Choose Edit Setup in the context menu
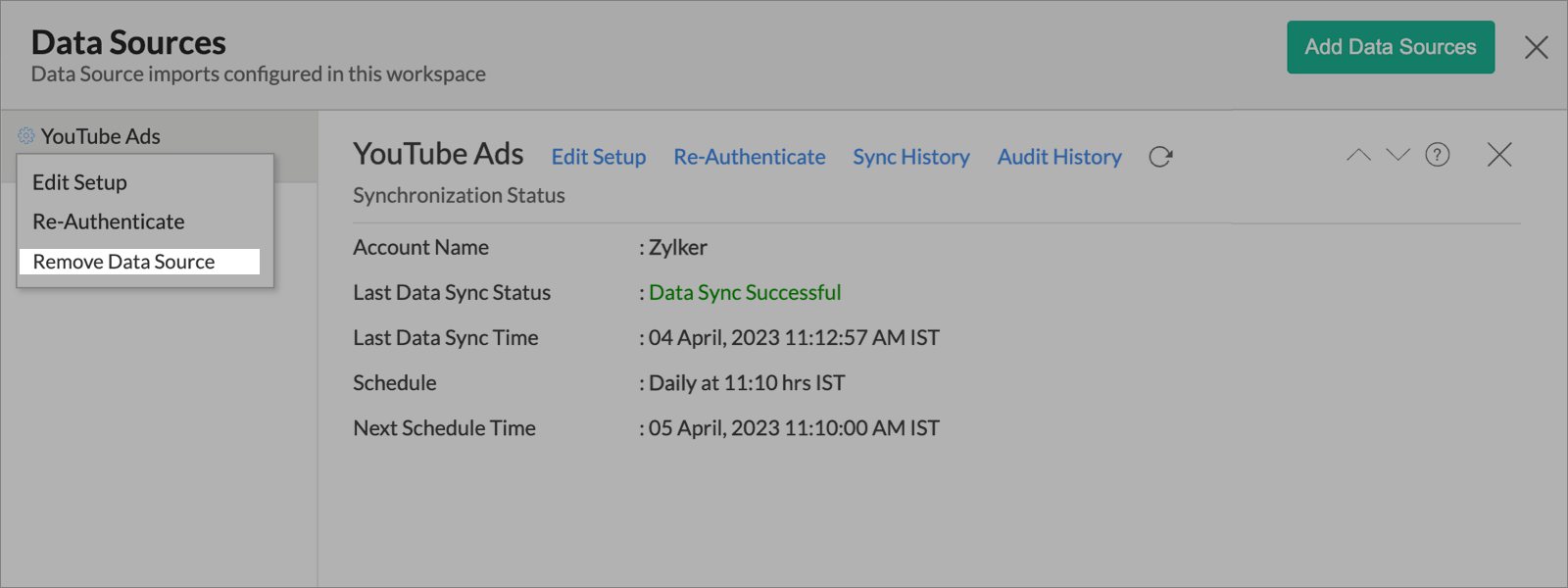 click(79, 182)
